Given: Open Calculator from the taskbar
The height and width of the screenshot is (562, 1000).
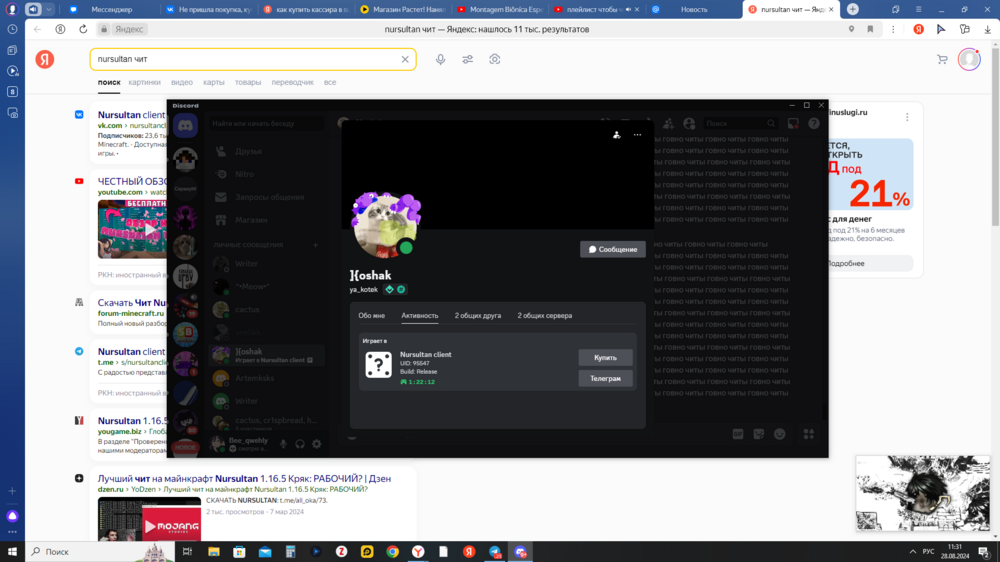Looking at the screenshot, I should click(x=290, y=552).
